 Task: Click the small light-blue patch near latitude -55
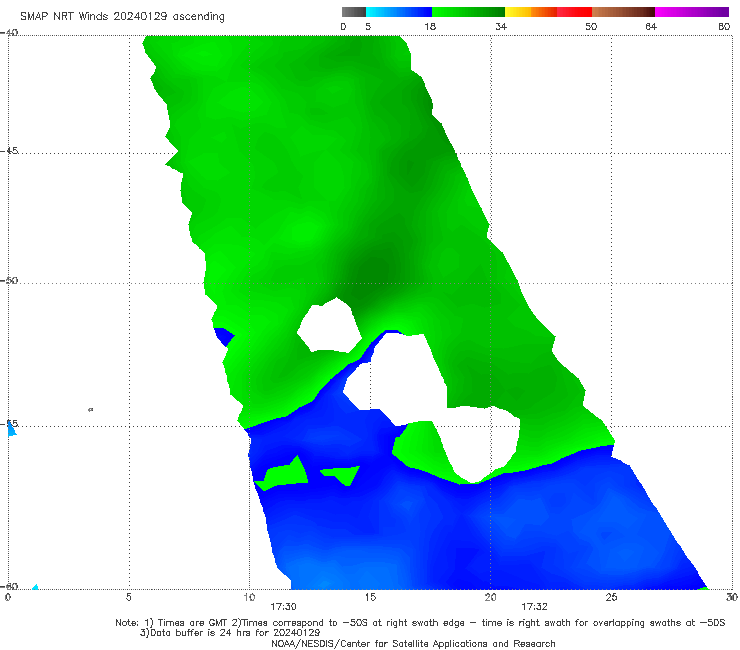tap(11, 429)
